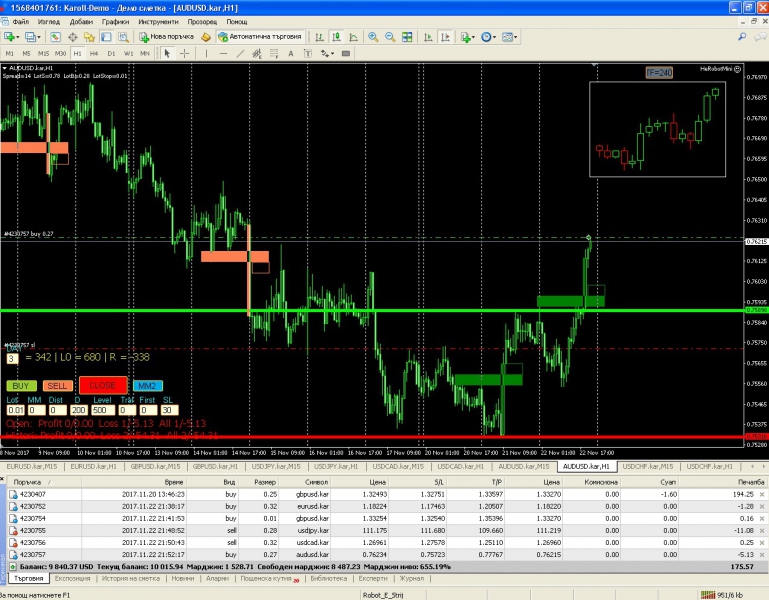
Task: Toggle chart shift icon
Action: point(445,37)
